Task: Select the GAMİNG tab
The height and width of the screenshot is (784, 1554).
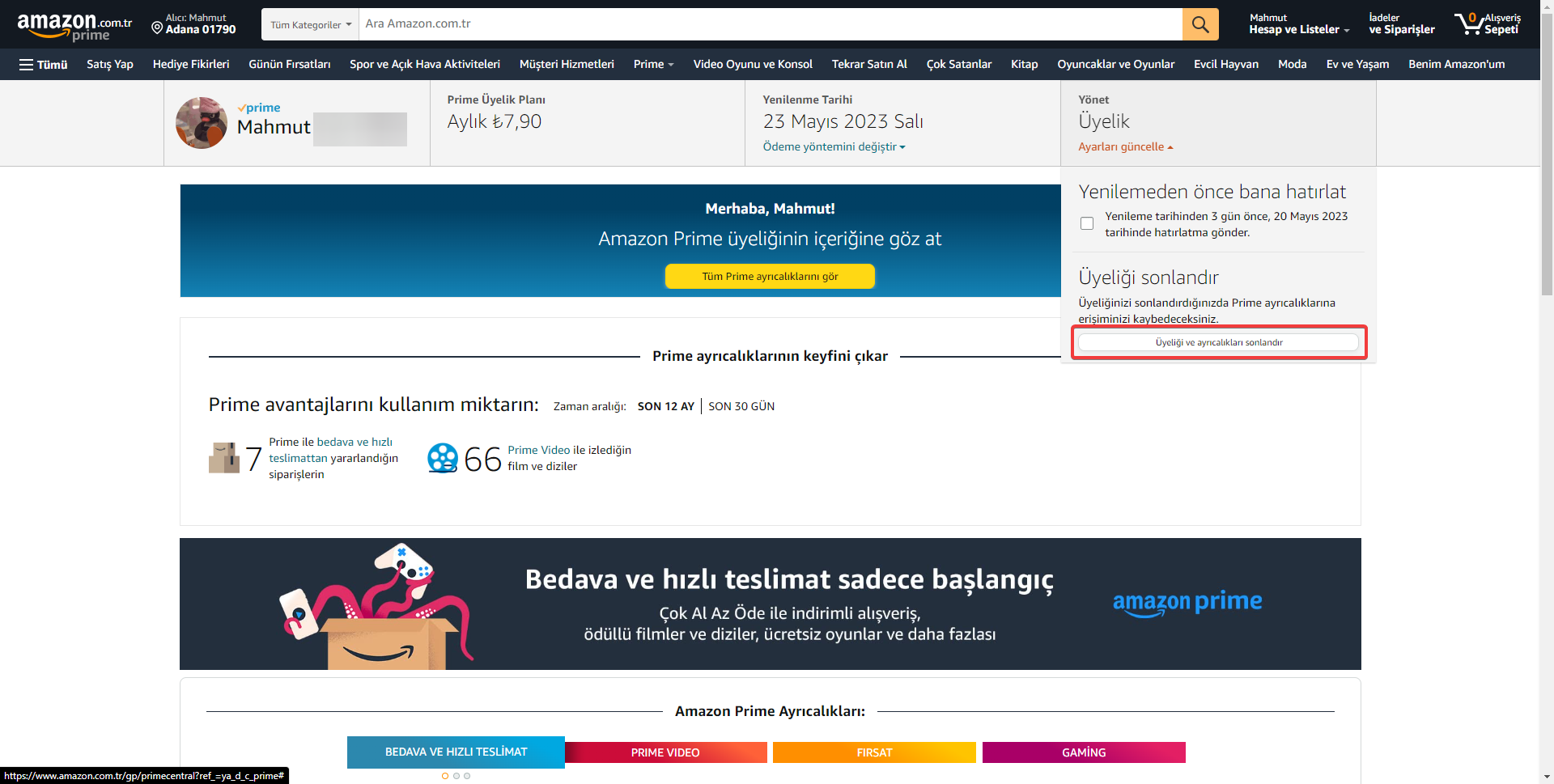Action: [1084, 752]
